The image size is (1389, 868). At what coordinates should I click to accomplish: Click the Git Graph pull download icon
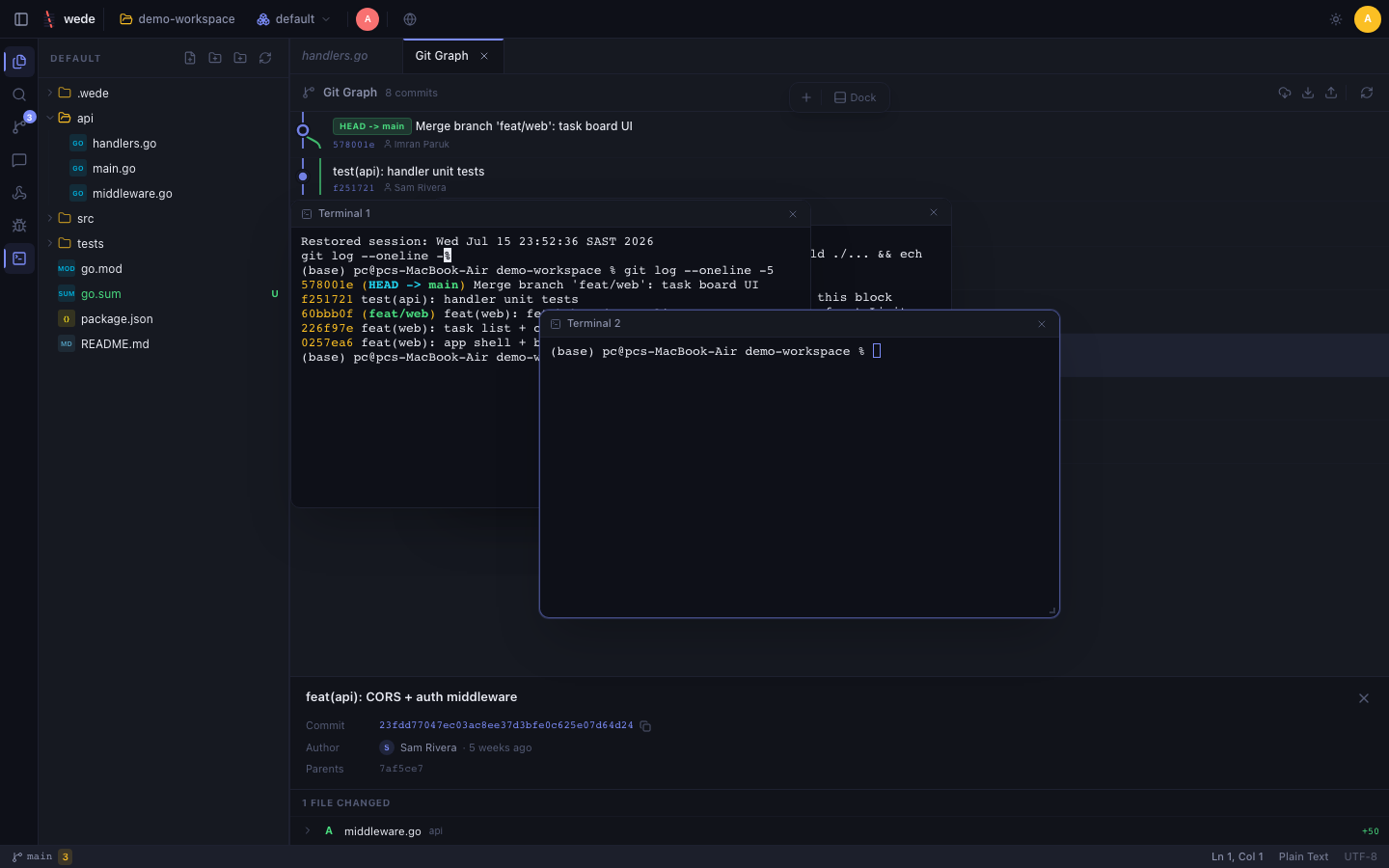[x=1308, y=93]
